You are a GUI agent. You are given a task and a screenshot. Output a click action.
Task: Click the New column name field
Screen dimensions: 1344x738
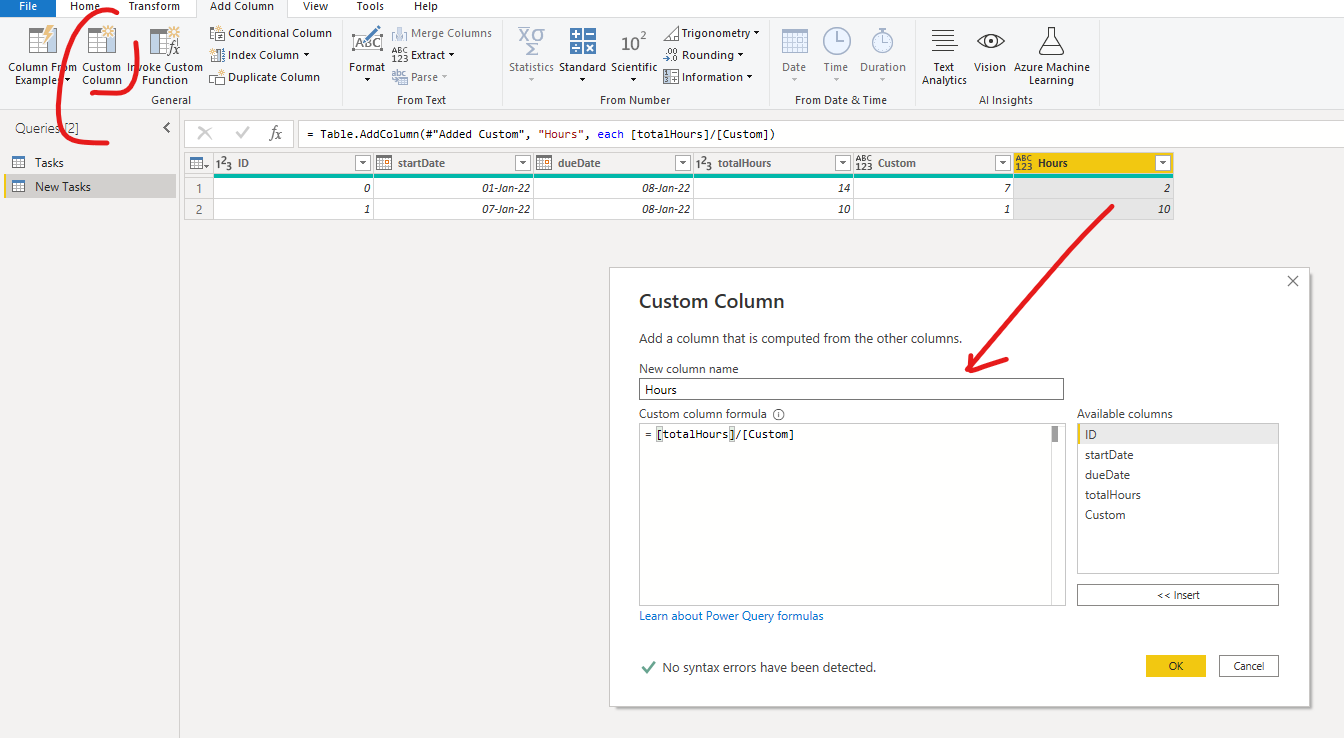click(851, 390)
